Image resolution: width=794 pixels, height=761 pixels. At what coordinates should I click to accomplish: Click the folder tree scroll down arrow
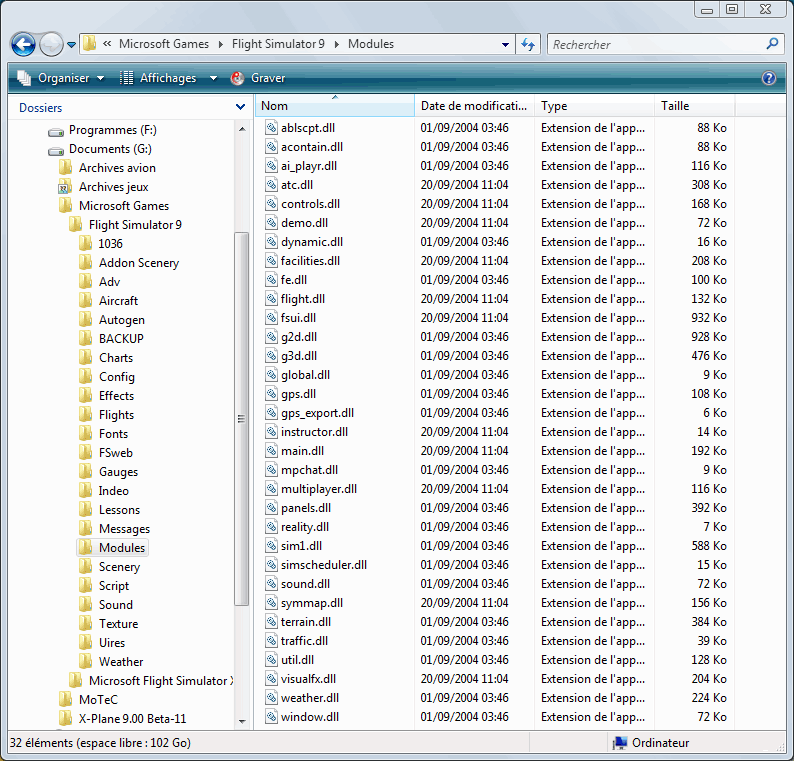(x=241, y=720)
